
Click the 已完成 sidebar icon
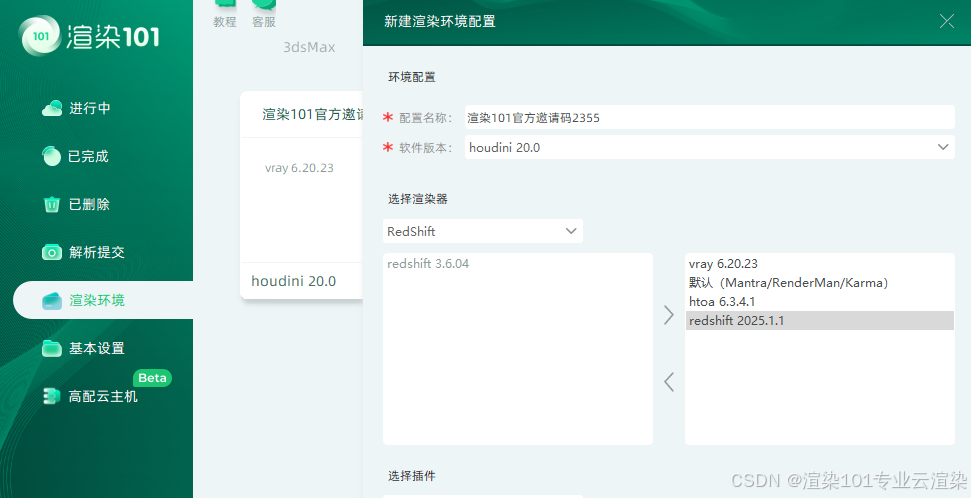point(51,156)
